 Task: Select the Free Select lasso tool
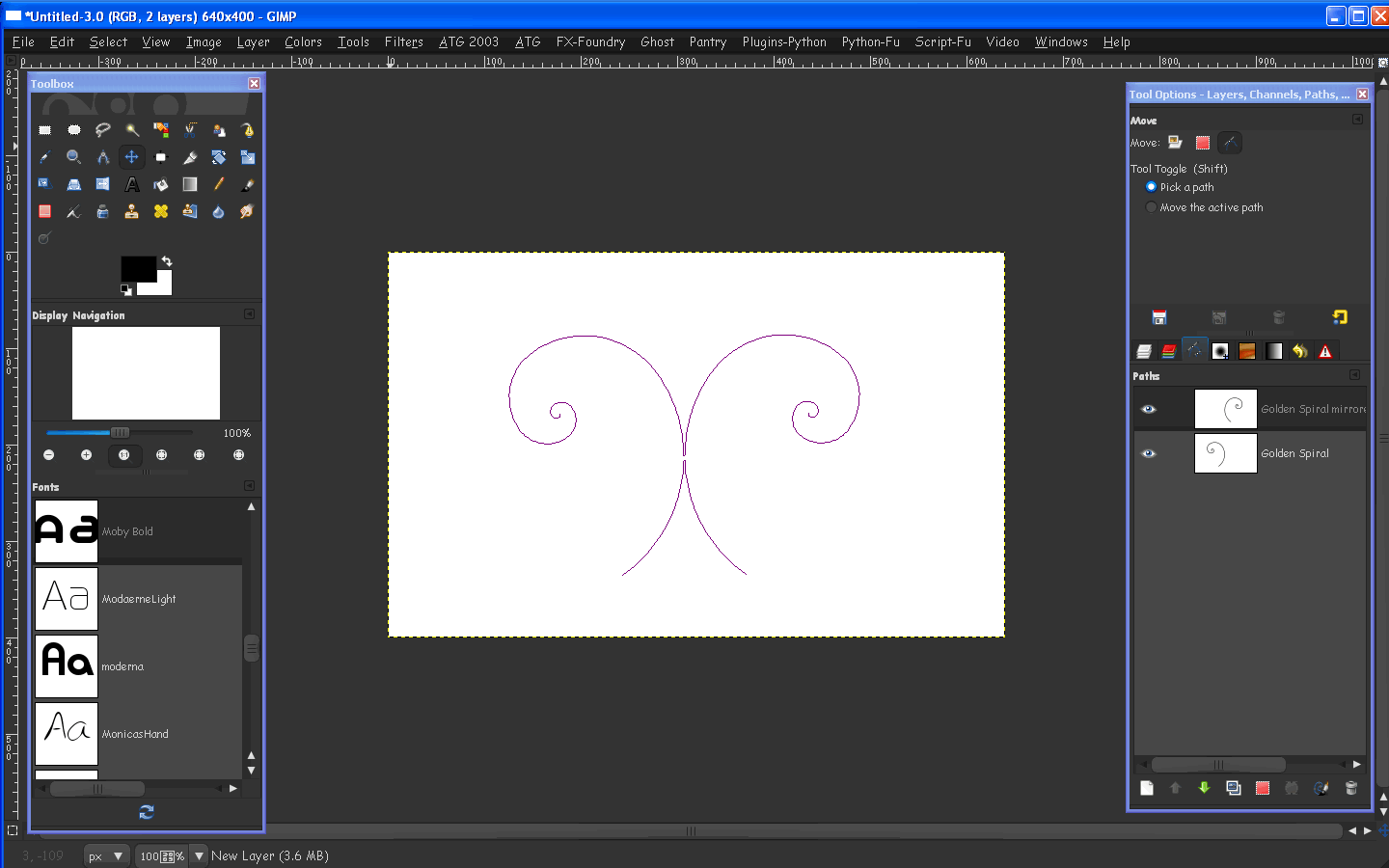pos(102,129)
